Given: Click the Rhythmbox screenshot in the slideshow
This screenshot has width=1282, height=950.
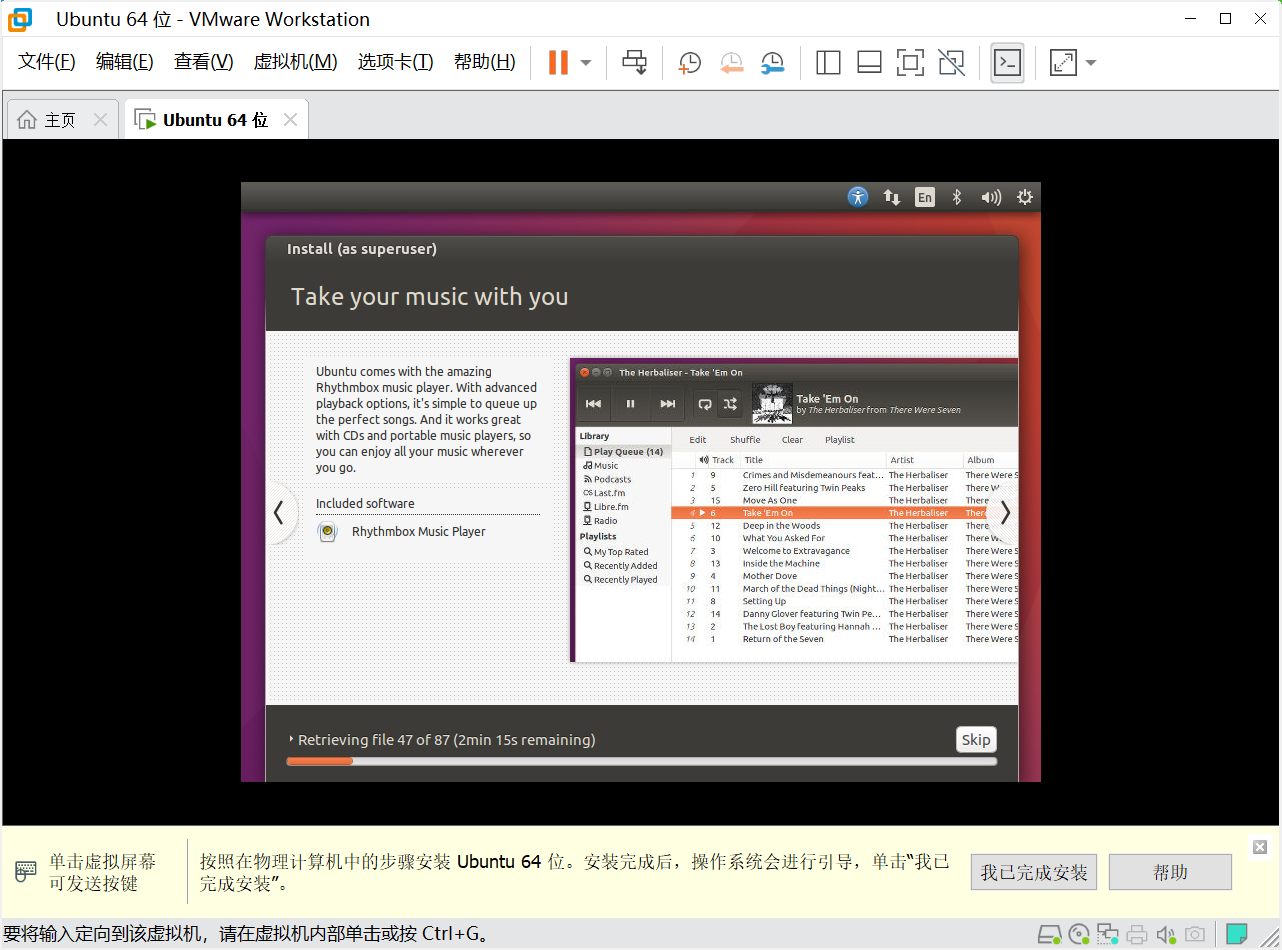Looking at the screenshot, I should pos(794,510).
